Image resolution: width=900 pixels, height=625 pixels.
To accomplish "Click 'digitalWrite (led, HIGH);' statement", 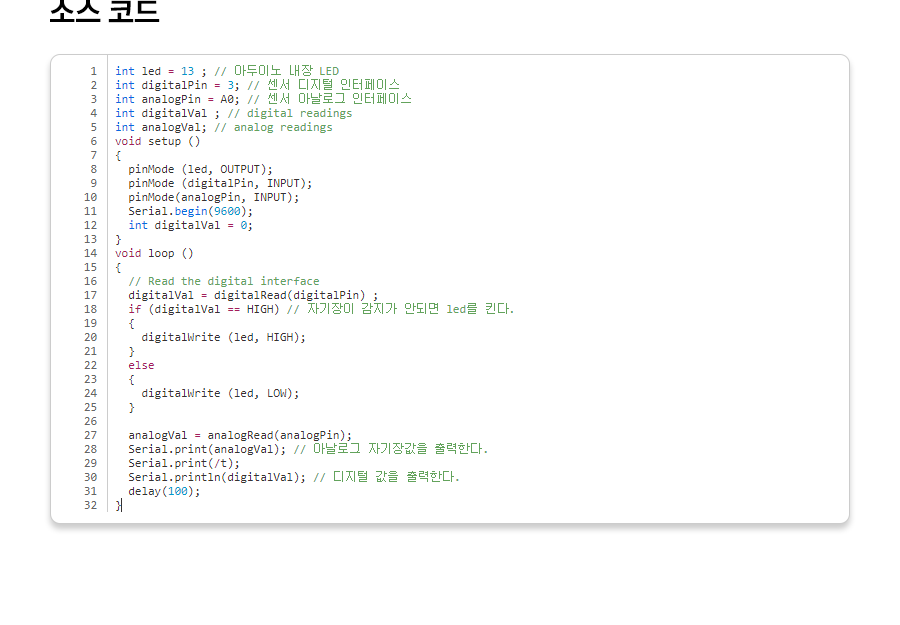I will coord(223,337).
